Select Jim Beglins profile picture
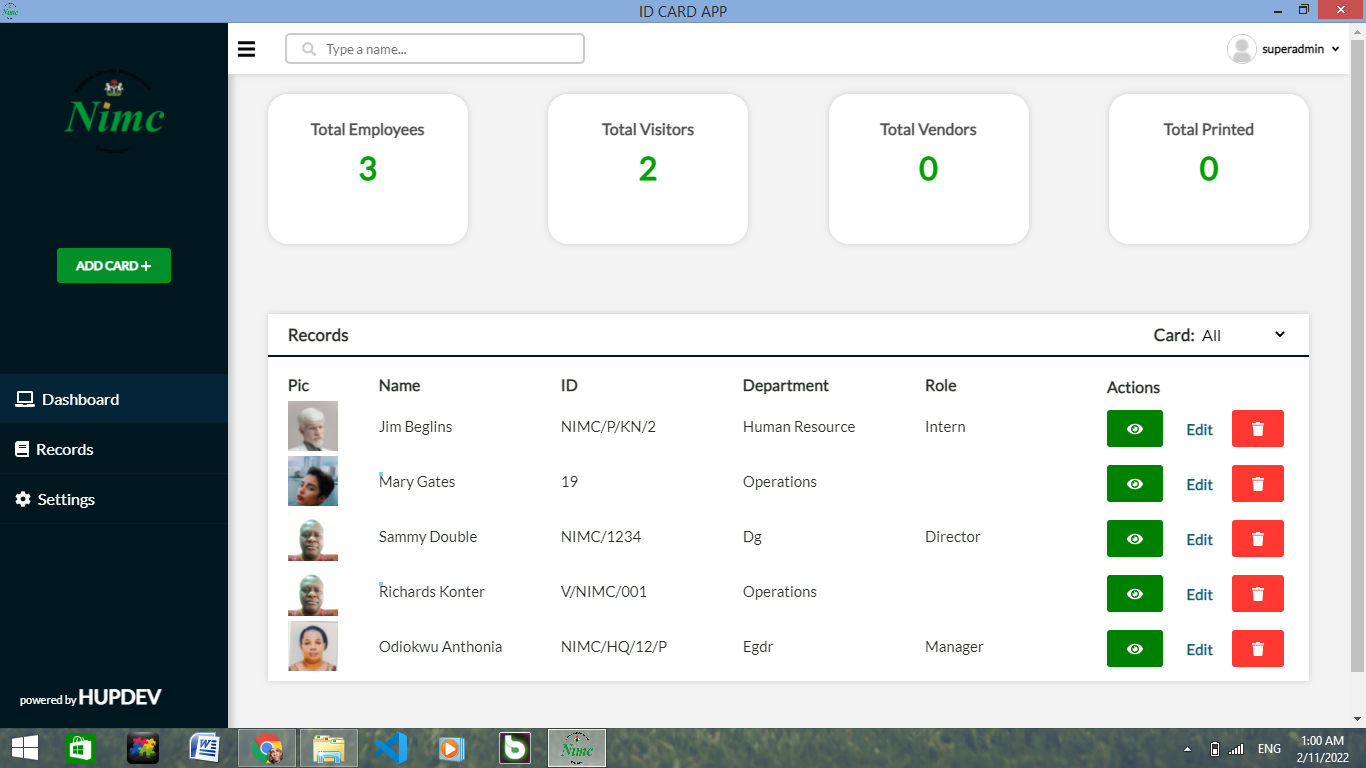Screen dimensions: 1366x768 tap(313, 426)
